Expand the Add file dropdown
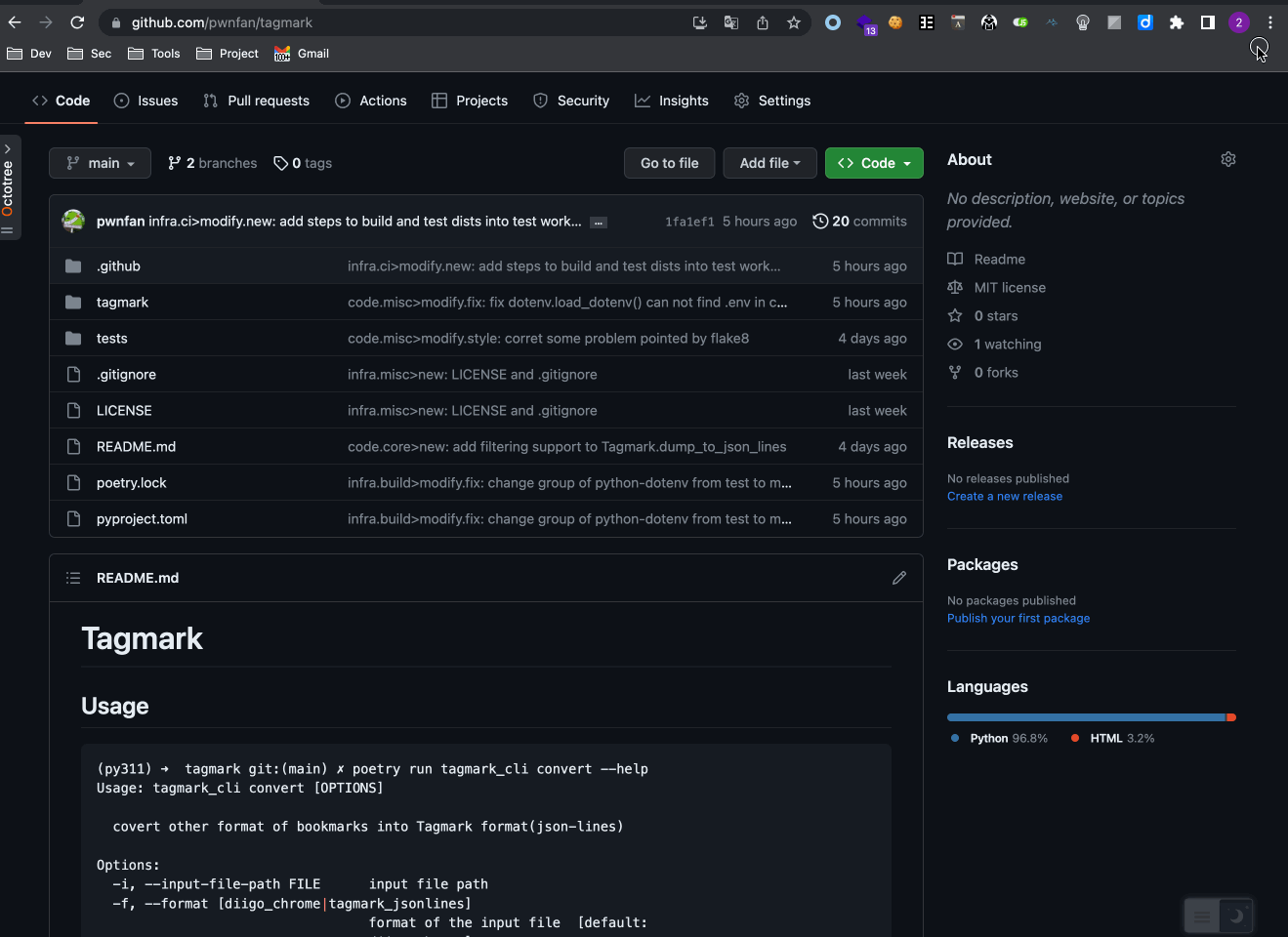Screen dimensions: 1288x937 [769, 162]
